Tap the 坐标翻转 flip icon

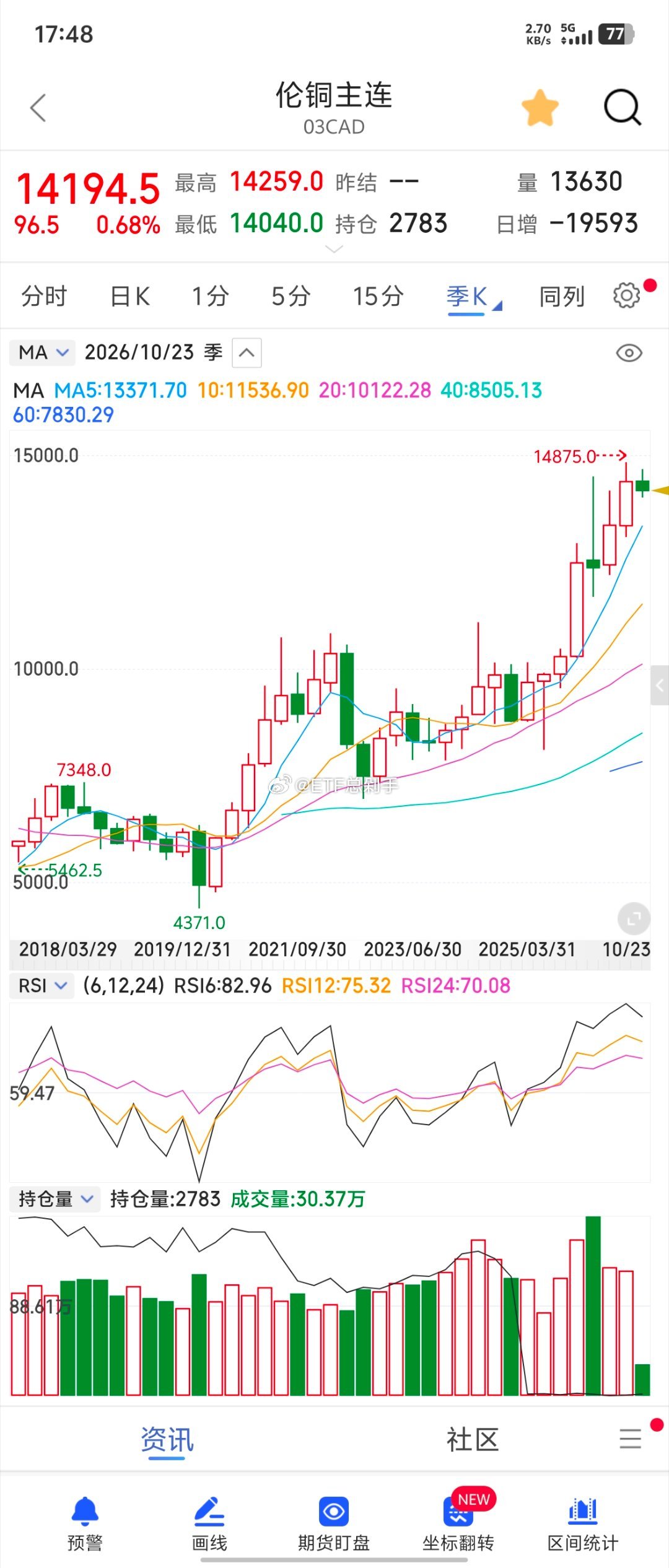[458, 1512]
